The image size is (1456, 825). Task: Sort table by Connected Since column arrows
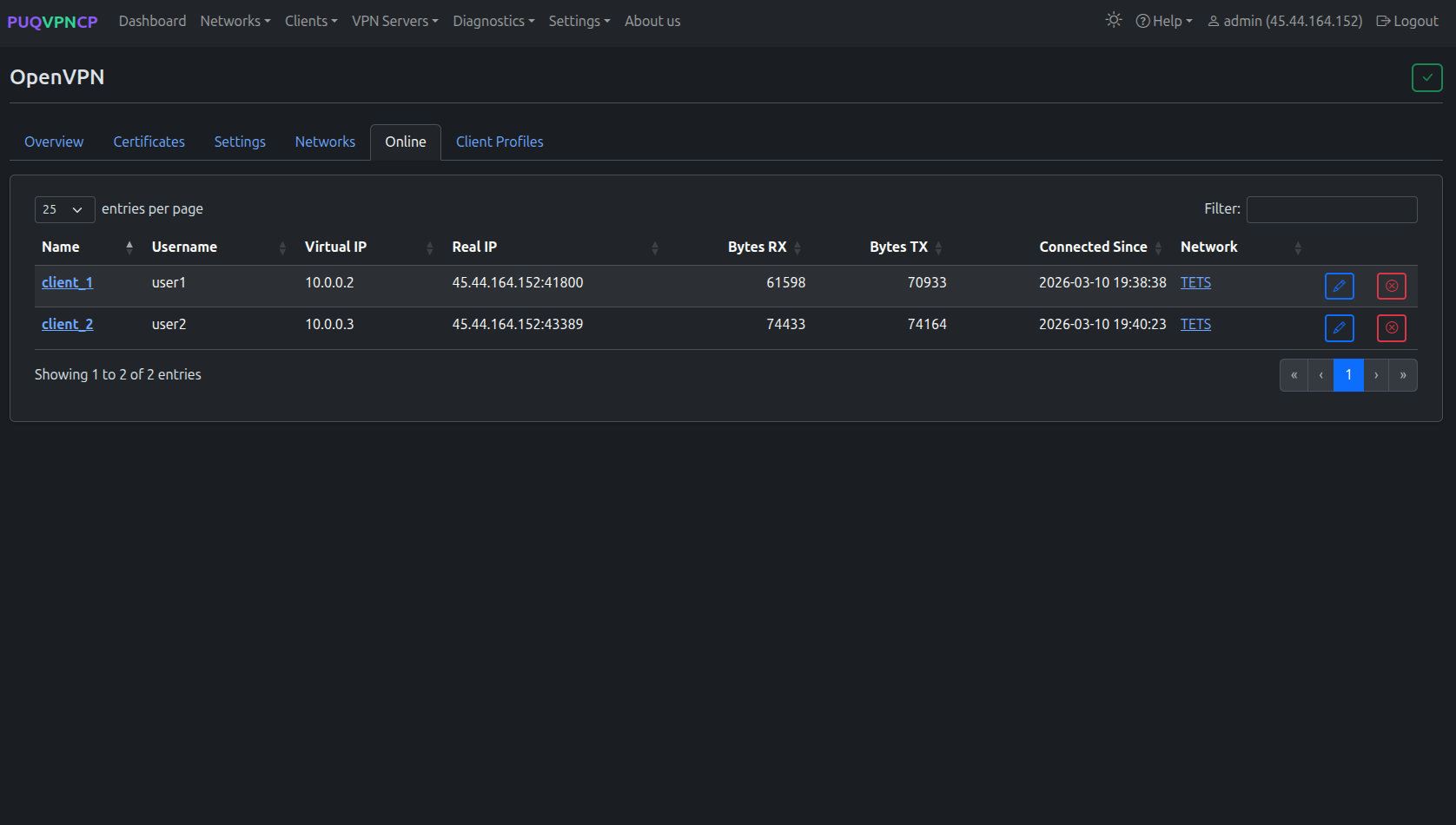coord(1158,247)
